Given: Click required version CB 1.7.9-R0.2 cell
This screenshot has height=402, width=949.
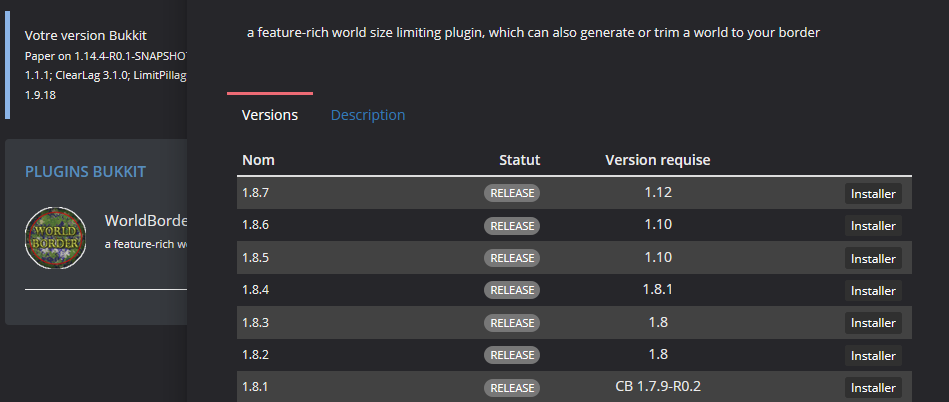Looking at the screenshot, I should (658, 386).
